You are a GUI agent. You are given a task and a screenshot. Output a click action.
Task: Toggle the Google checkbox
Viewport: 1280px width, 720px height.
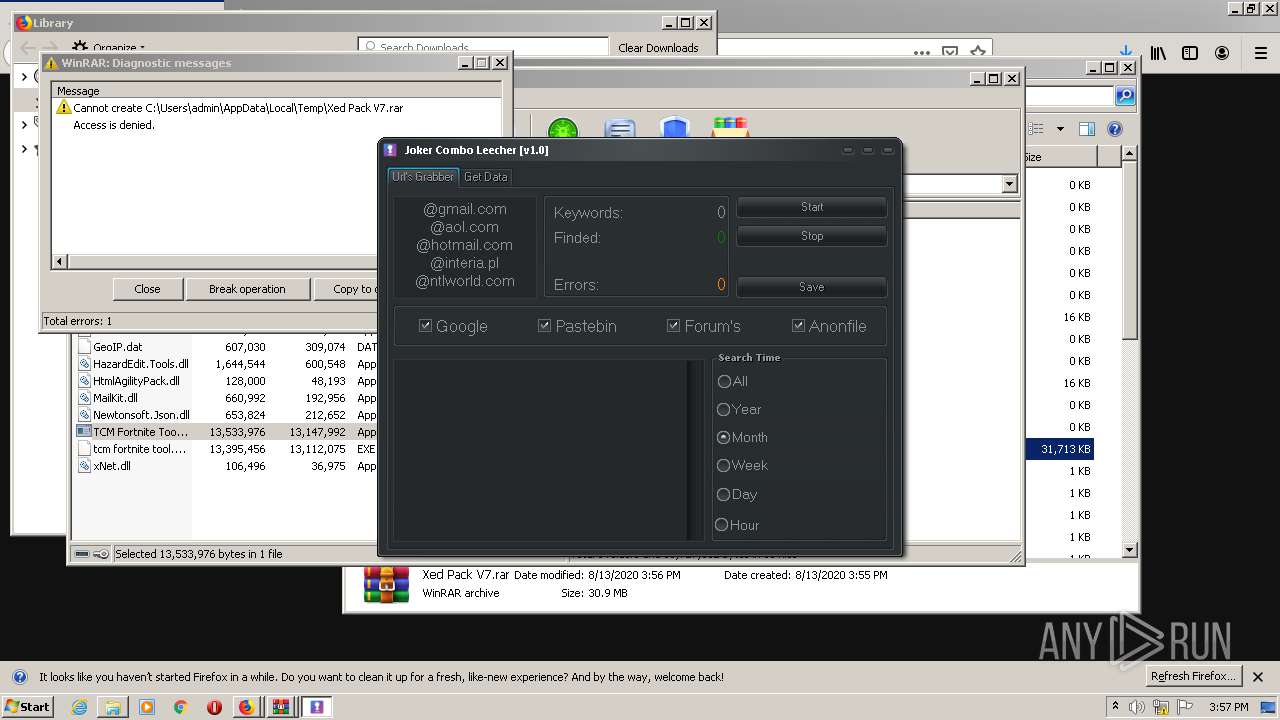pos(425,326)
